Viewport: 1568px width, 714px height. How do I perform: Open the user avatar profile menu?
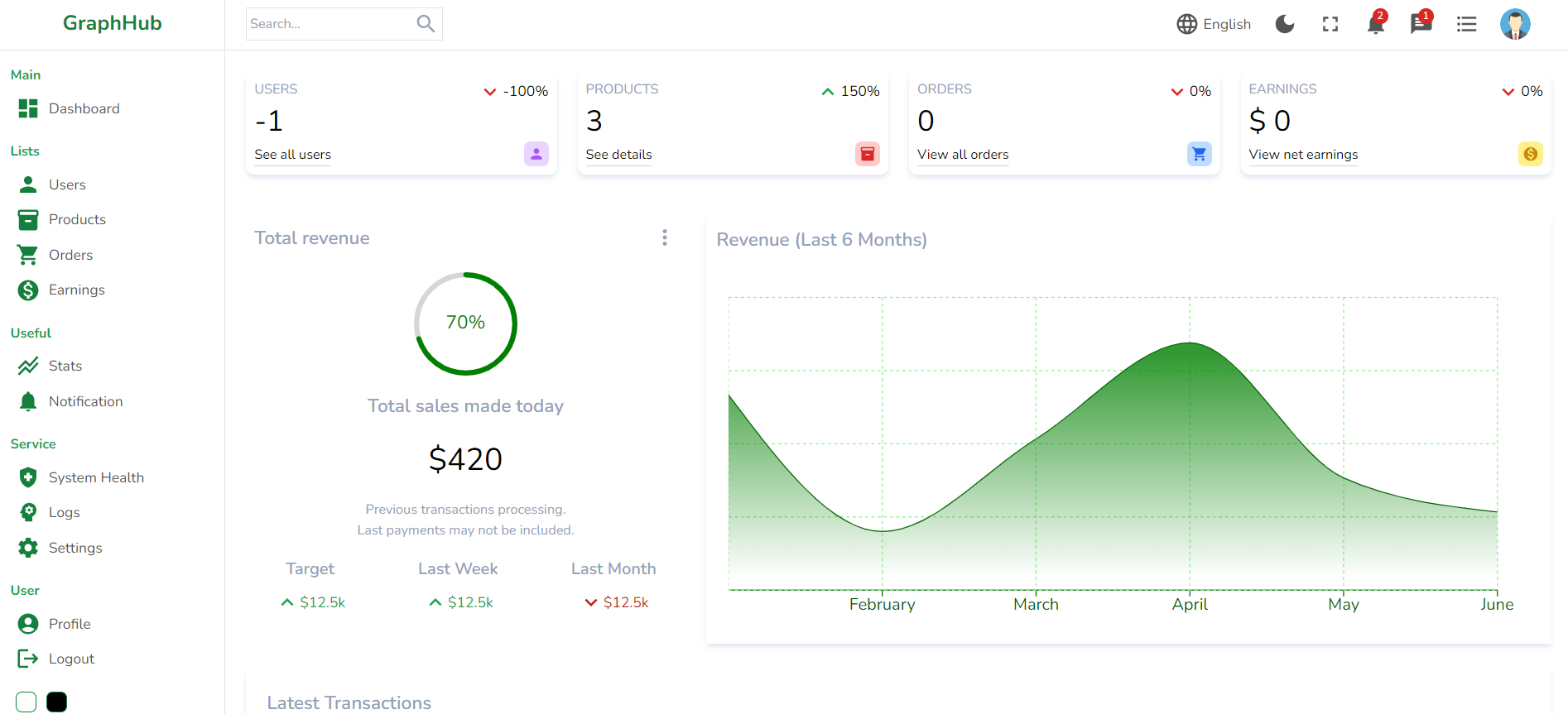click(x=1514, y=24)
